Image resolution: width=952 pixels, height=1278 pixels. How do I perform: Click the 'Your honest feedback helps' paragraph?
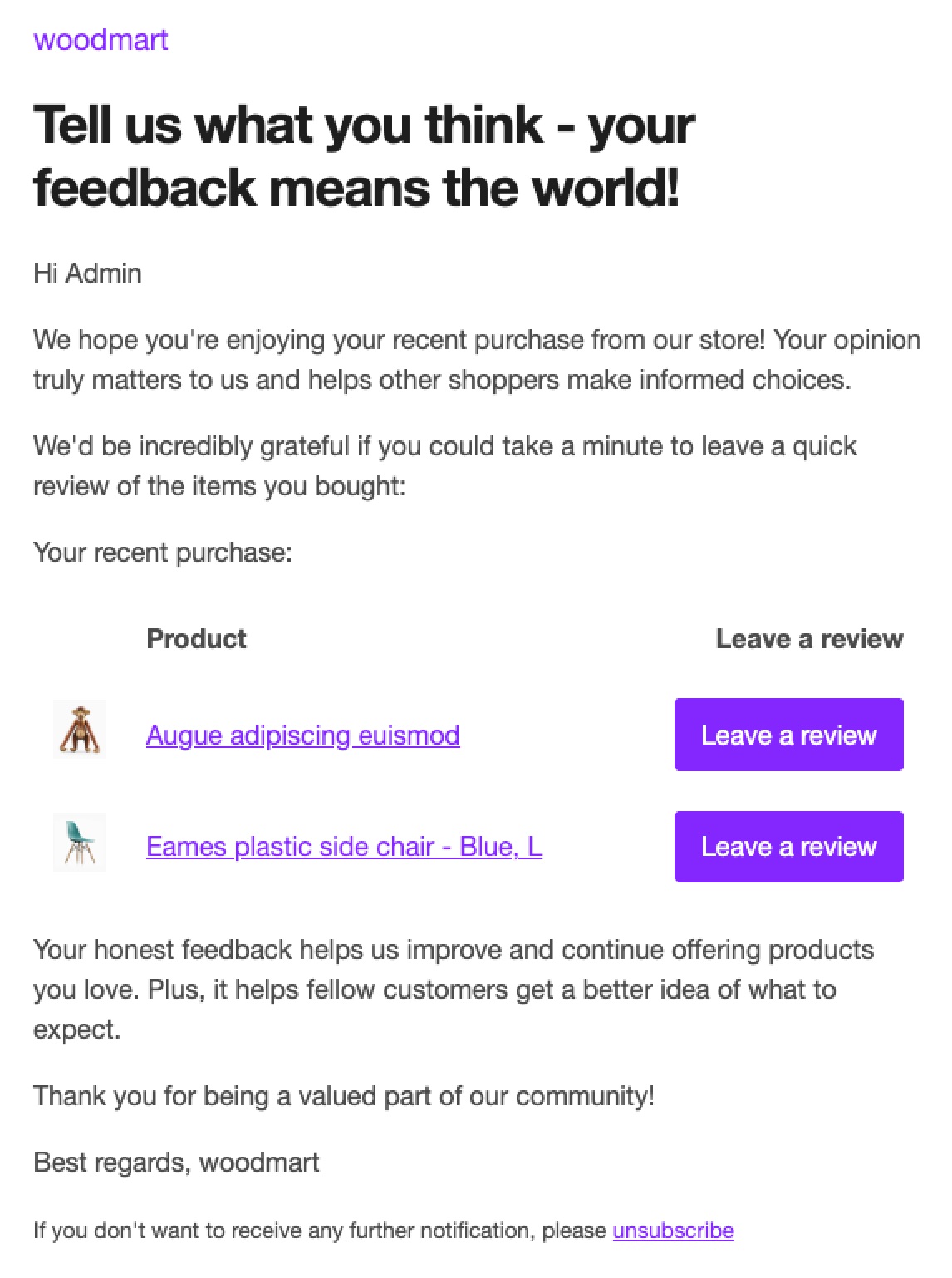(x=453, y=990)
